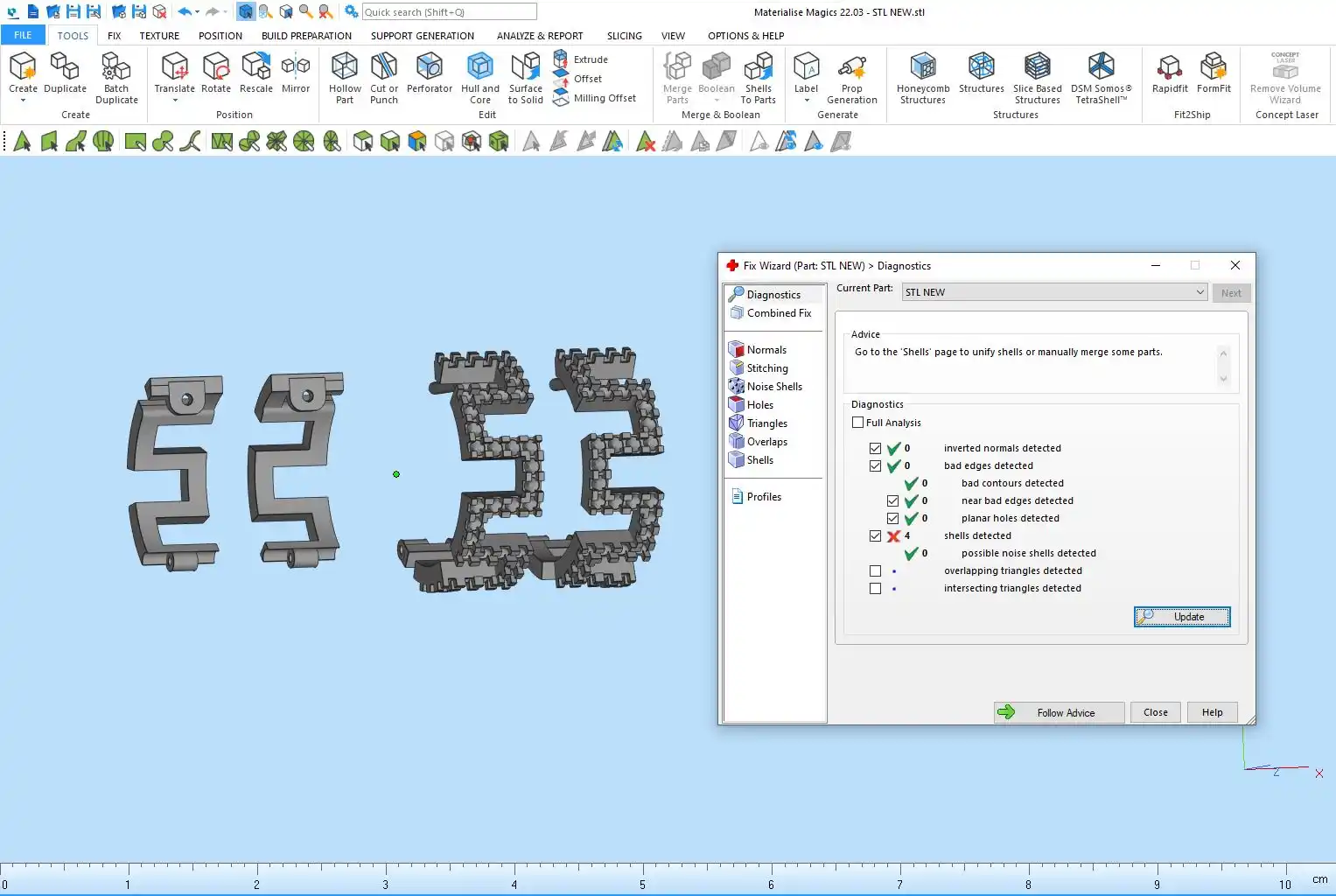Expand the Translate dropdown arrow
Image resolution: width=1336 pixels, height=896 pixels.
click(174, 101)
